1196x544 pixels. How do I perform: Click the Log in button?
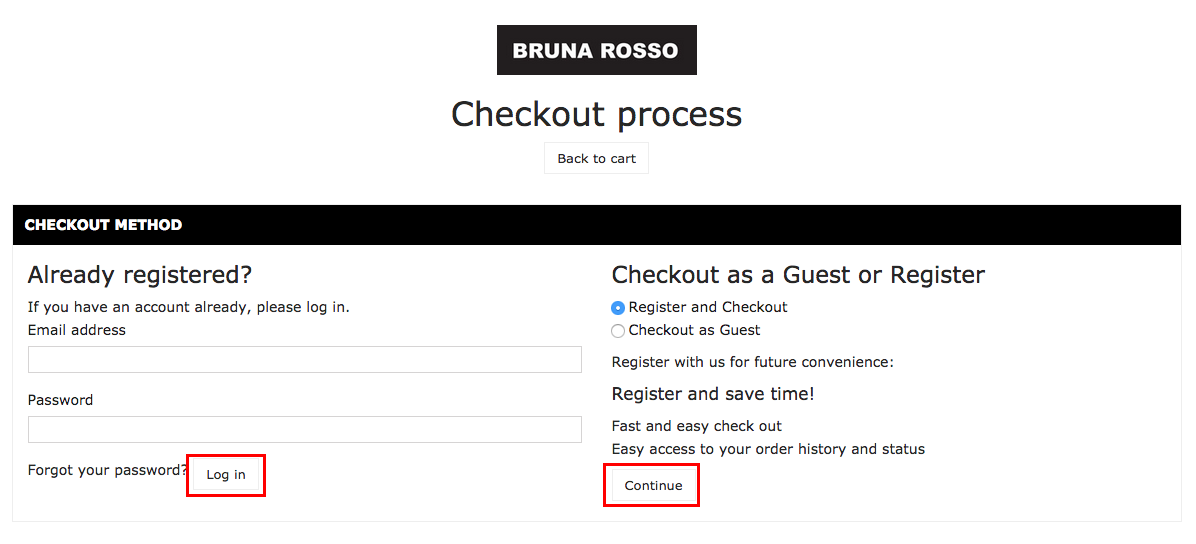[226, 475]
